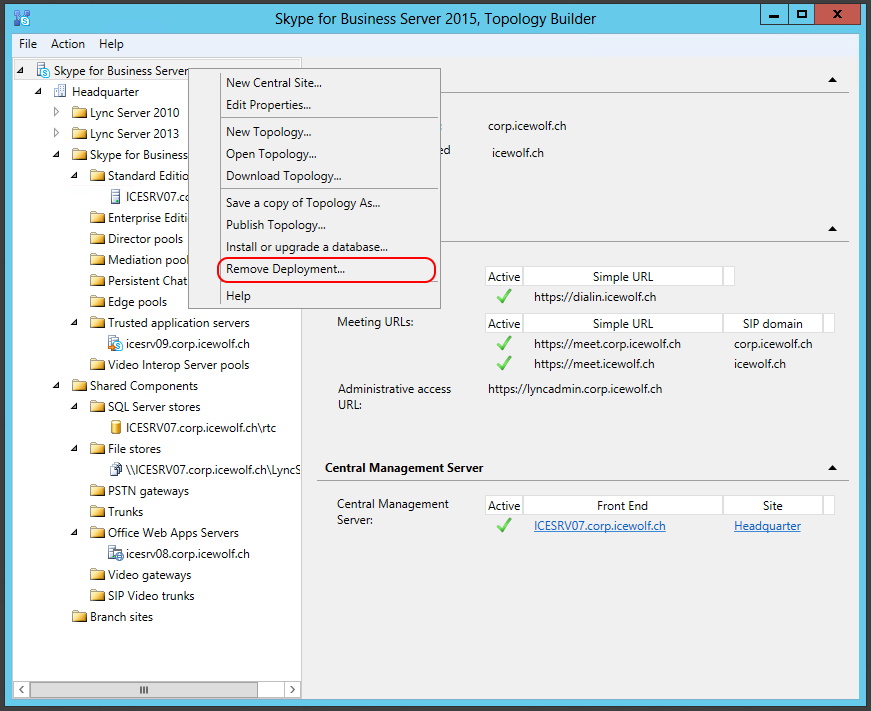Click the tree scrollbar right arrow
871x711 pixels.
click(293, 690)
